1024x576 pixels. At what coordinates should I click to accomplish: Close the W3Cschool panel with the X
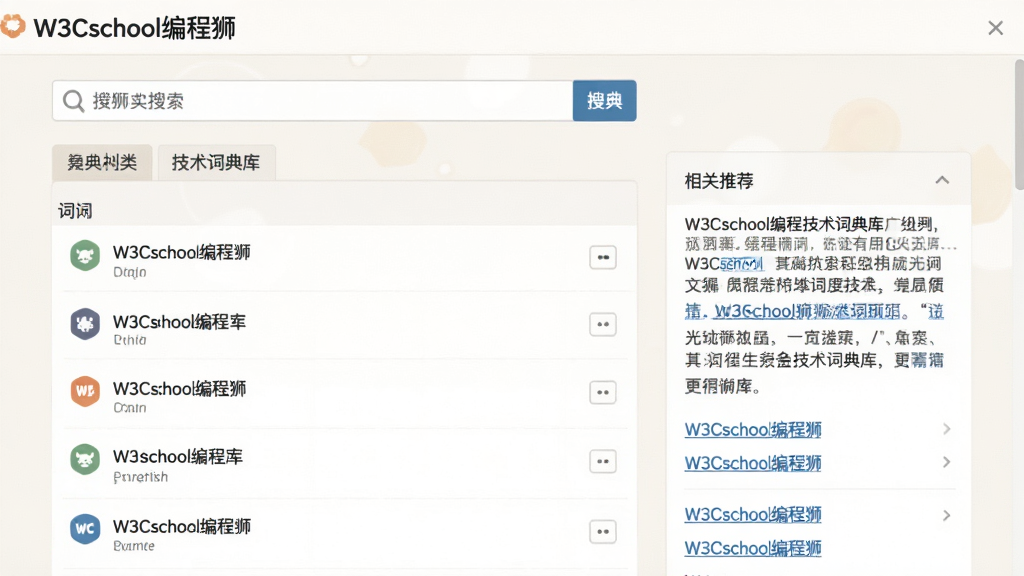coord(995,28)
